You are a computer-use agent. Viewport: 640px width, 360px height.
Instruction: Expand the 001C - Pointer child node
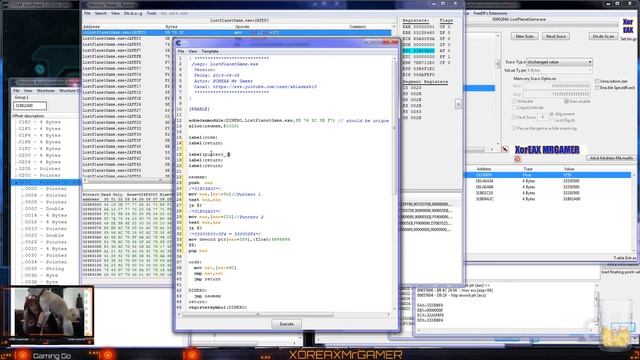click(23, 229)
